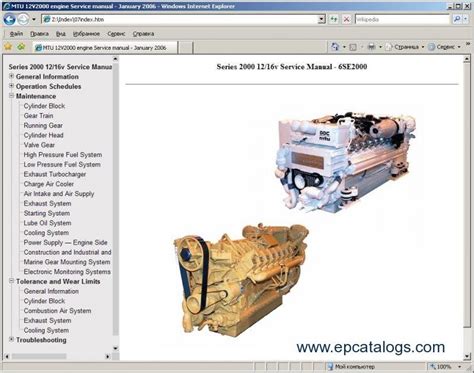Image resolution: width=474 pixels, height=373 pixels.
Task: Click the navigation pane scroll left arrow
Action: 7,356
